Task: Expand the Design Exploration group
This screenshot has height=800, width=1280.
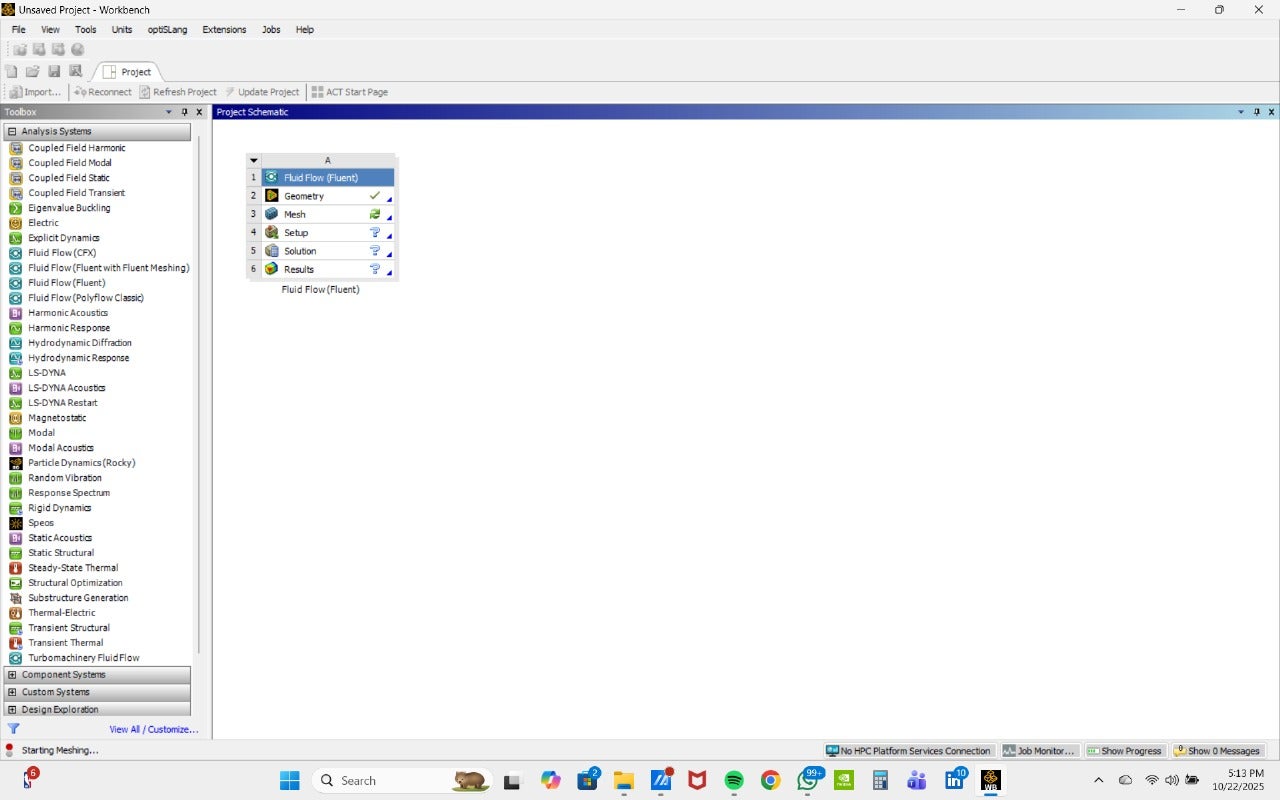Action: click(12, 710)
